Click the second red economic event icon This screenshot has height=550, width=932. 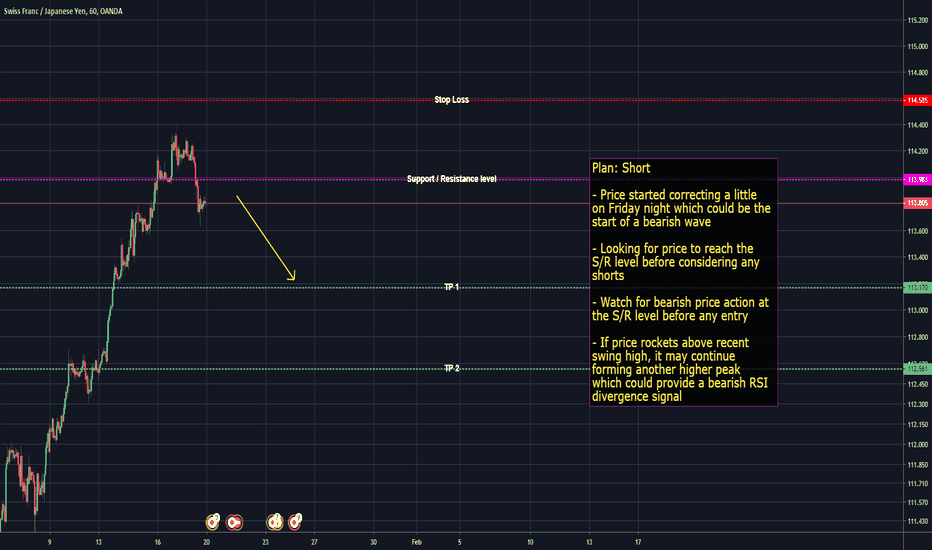(234, 521)
